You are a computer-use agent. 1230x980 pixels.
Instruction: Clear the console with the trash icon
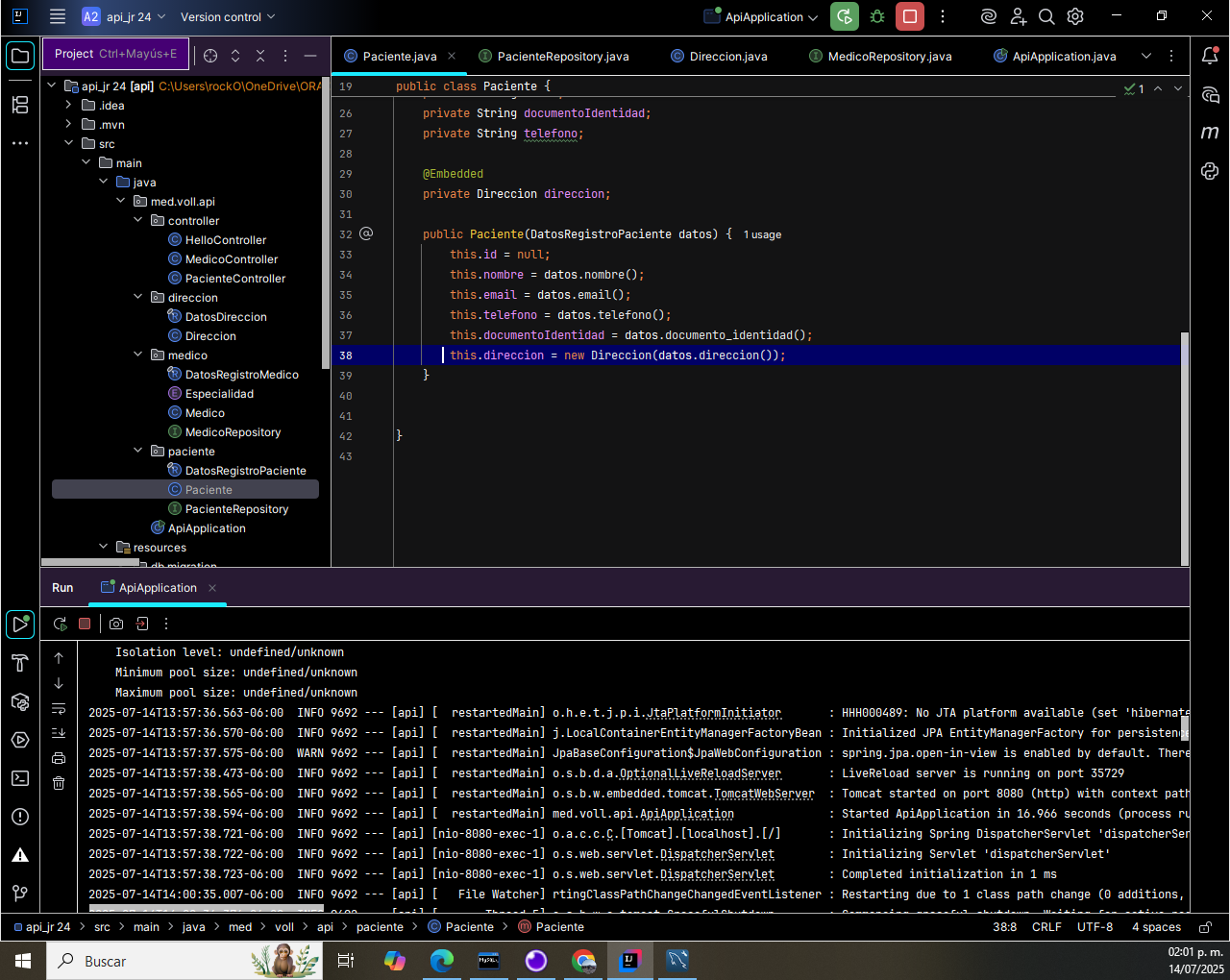59,783
